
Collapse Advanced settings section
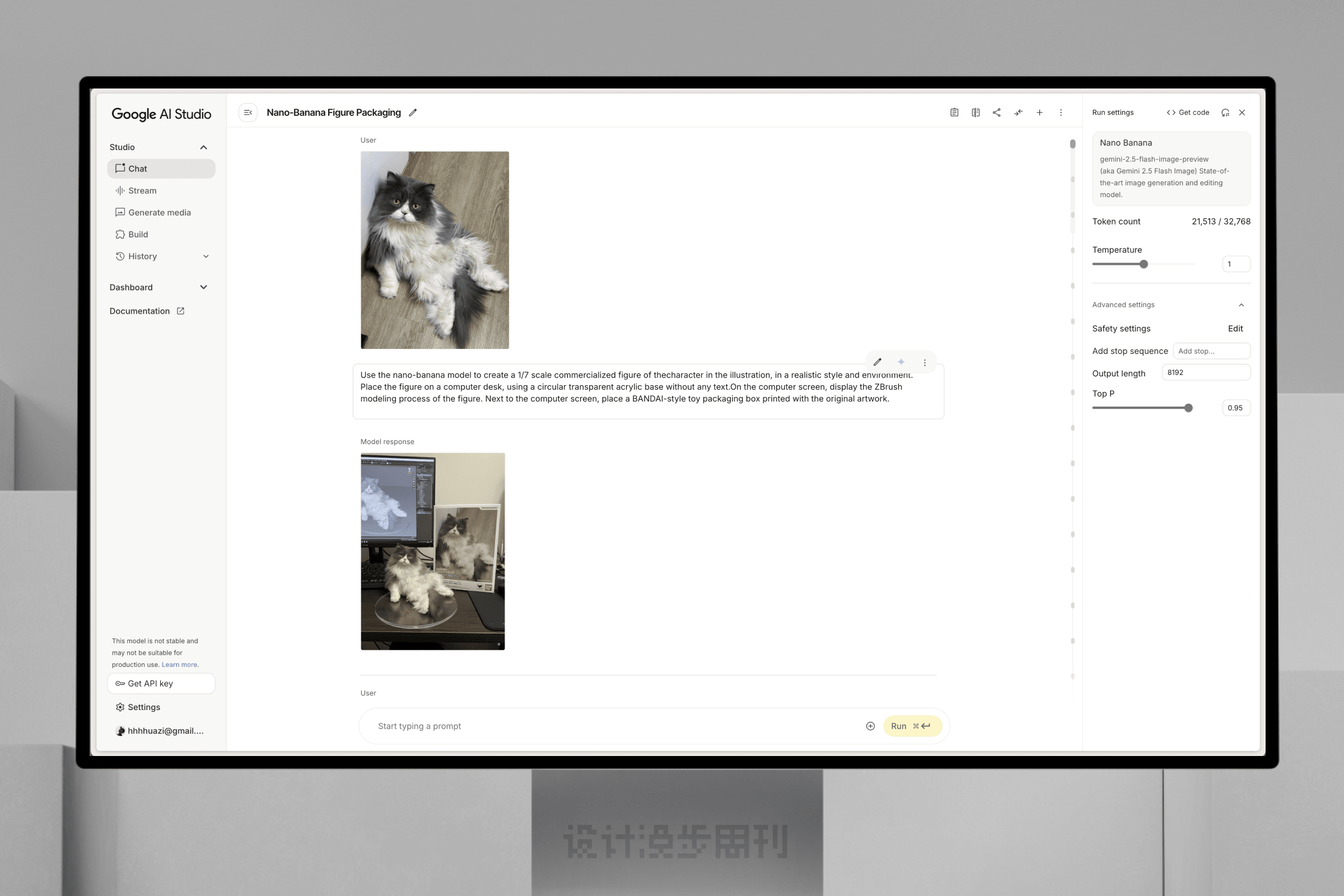1240,305
